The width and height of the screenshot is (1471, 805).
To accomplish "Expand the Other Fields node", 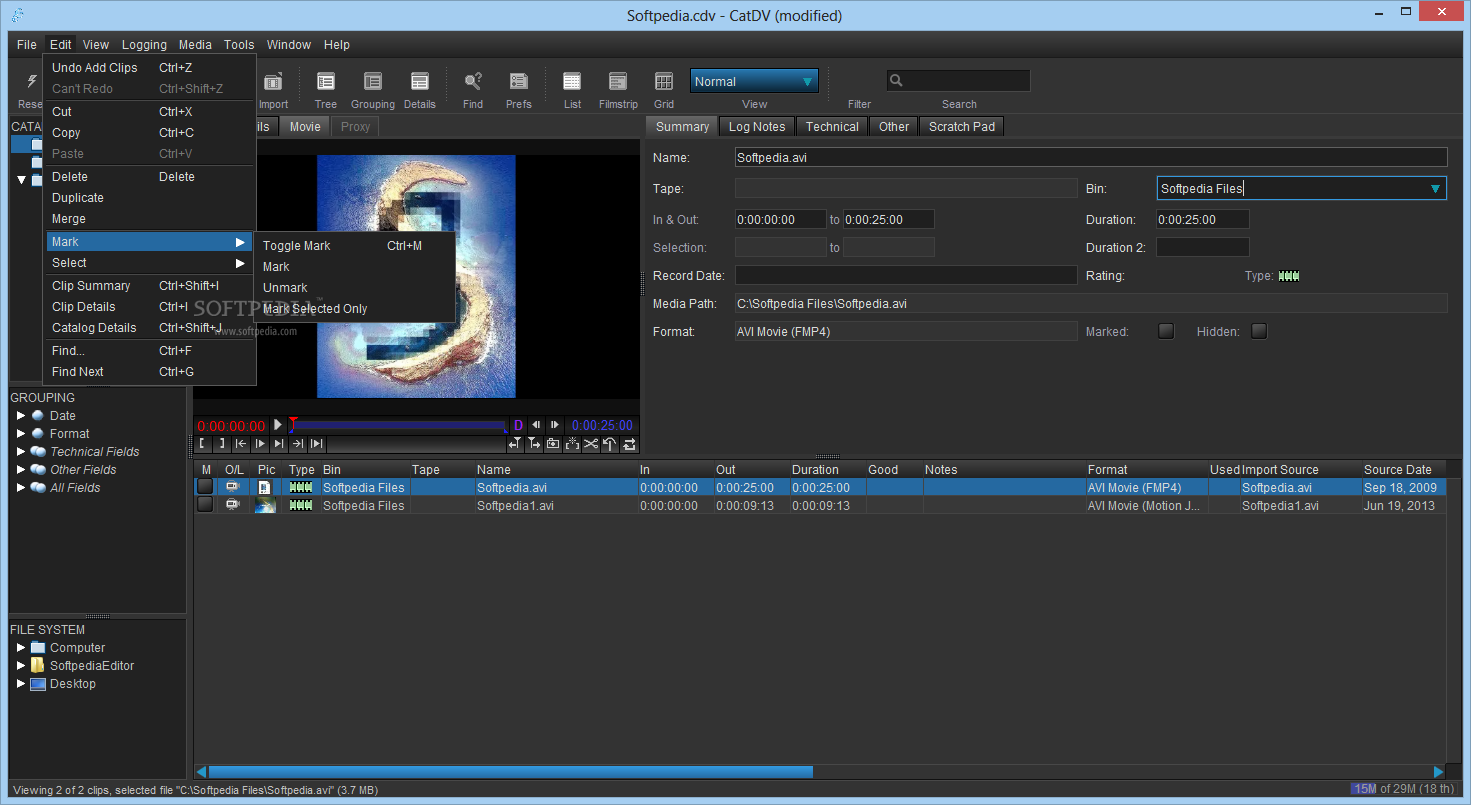I will 21,469.
